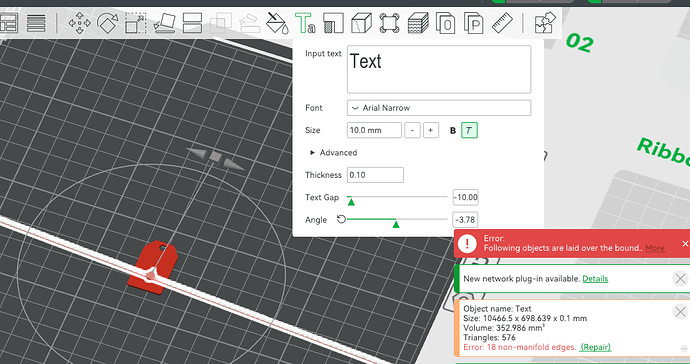Increase text size with plus button
This screenshot has width=690, height=364.
coord(431,130)
